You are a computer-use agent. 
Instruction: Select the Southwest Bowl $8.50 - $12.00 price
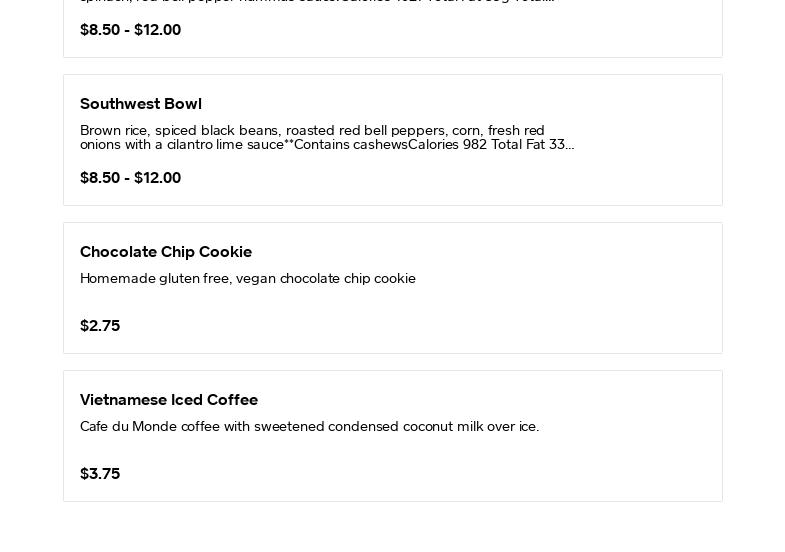coord(130,178)
